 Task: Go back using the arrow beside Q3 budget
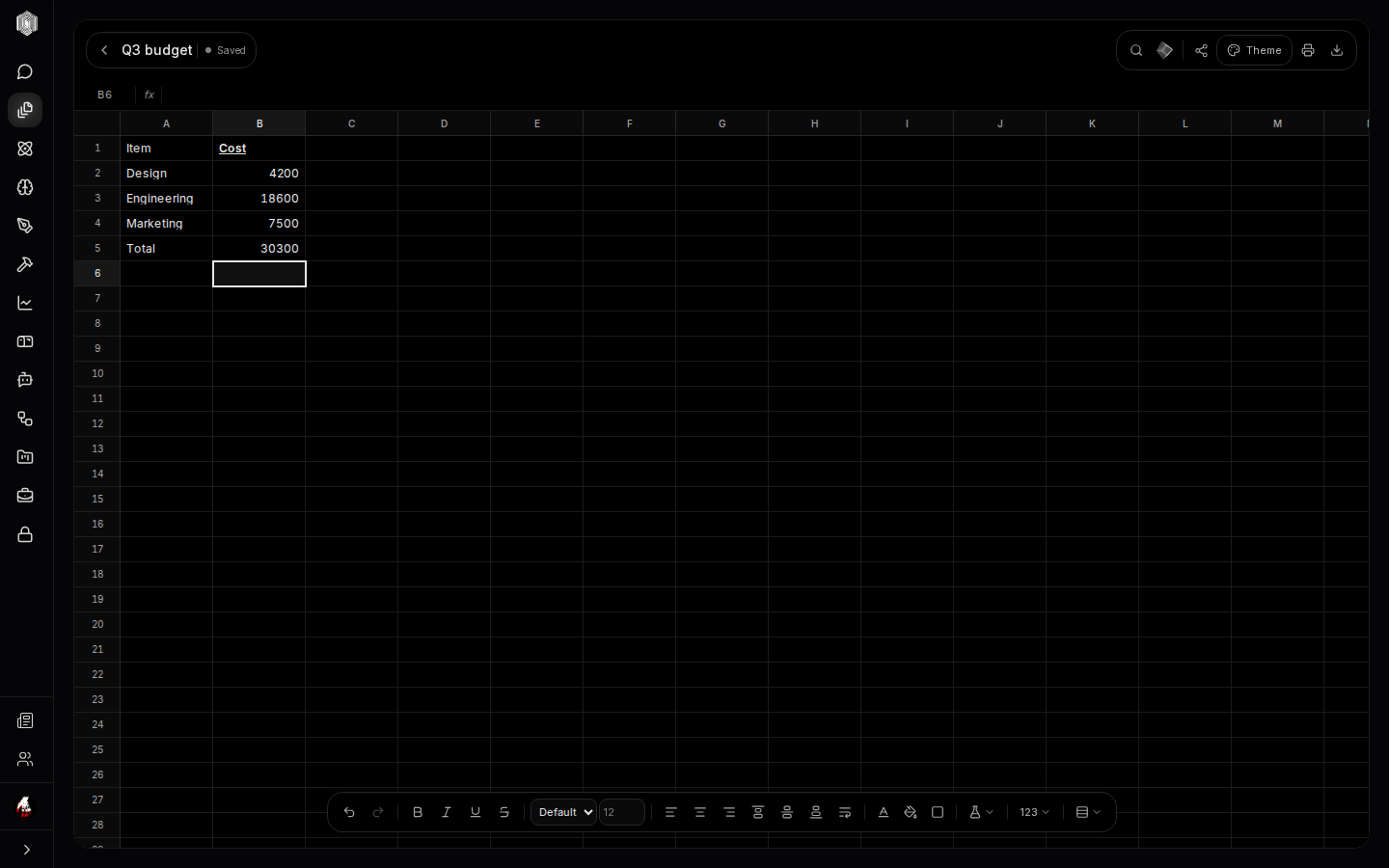[x=104, y=51]
